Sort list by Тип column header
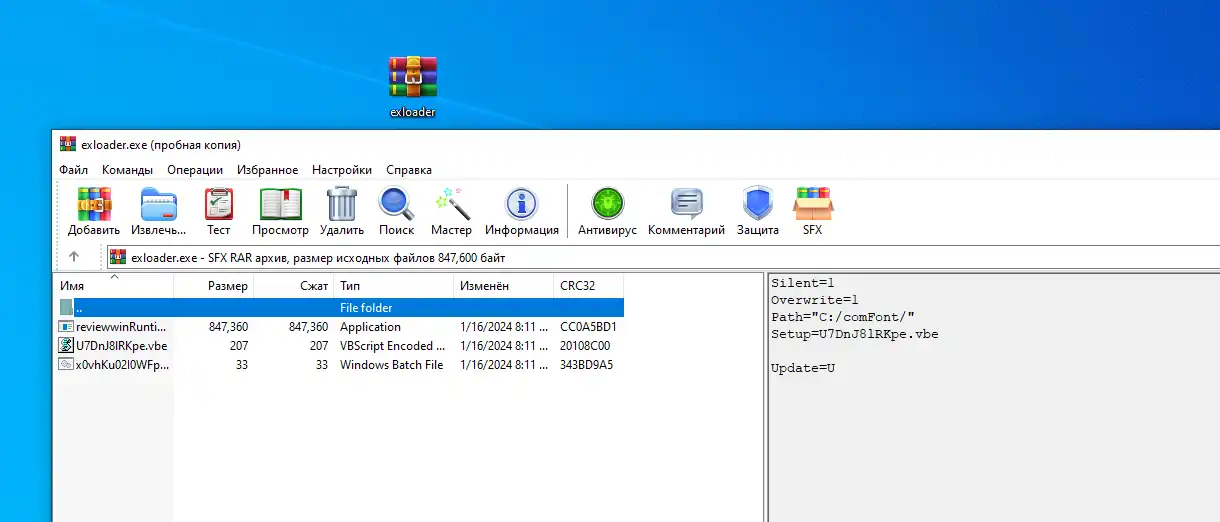This screenshot has width=1220, height=522. pyautogui.click(x=394, y=286)
